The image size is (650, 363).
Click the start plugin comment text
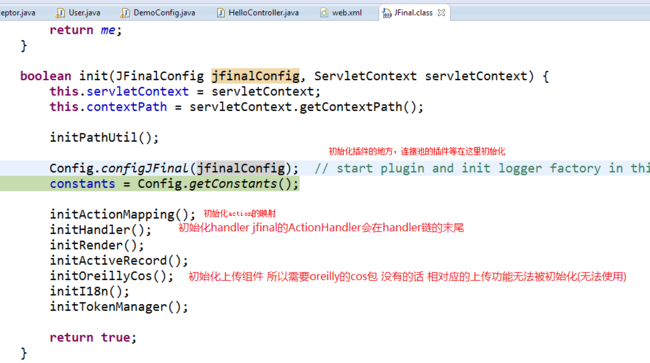point(482,168)
